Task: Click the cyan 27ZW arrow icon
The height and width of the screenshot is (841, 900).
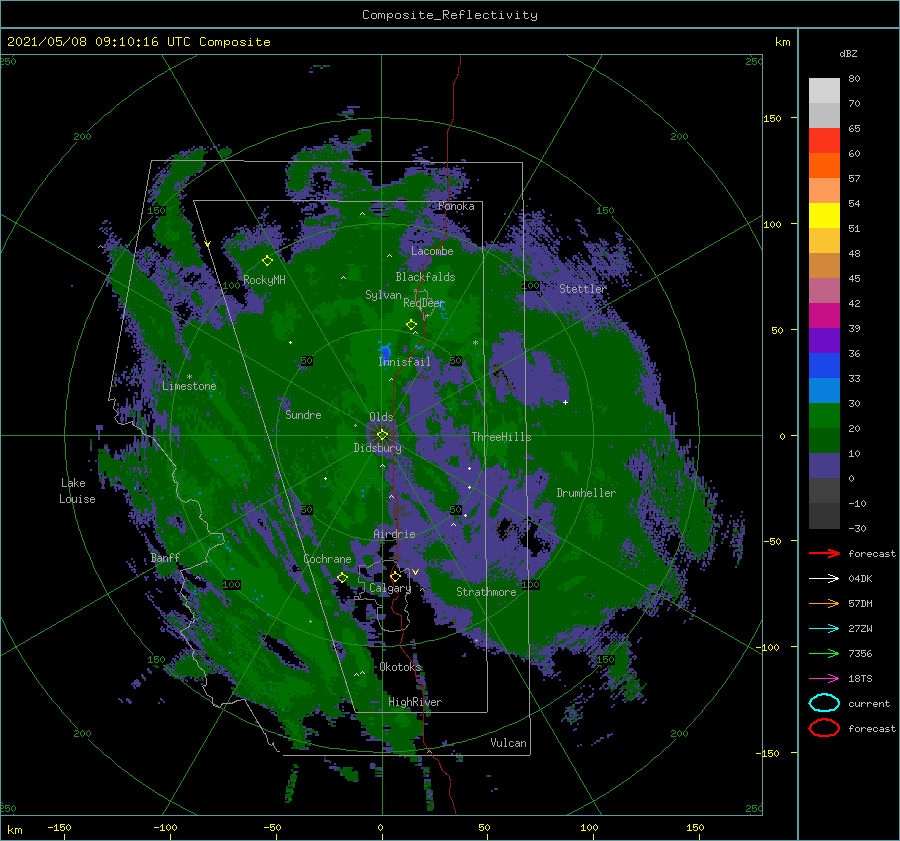Action: click(824, 629)
